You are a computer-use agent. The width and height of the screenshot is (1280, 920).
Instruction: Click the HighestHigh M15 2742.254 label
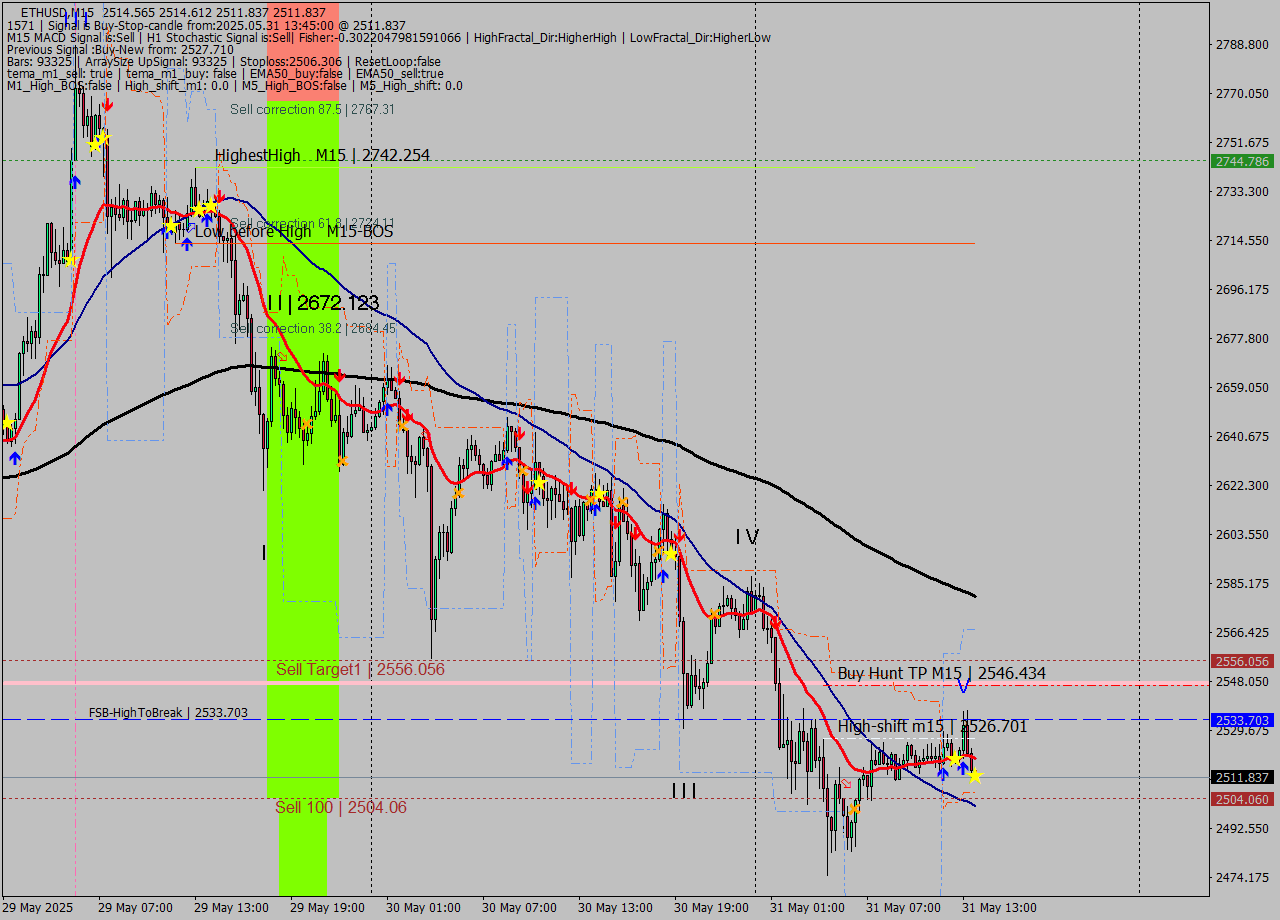pos(320,156)
